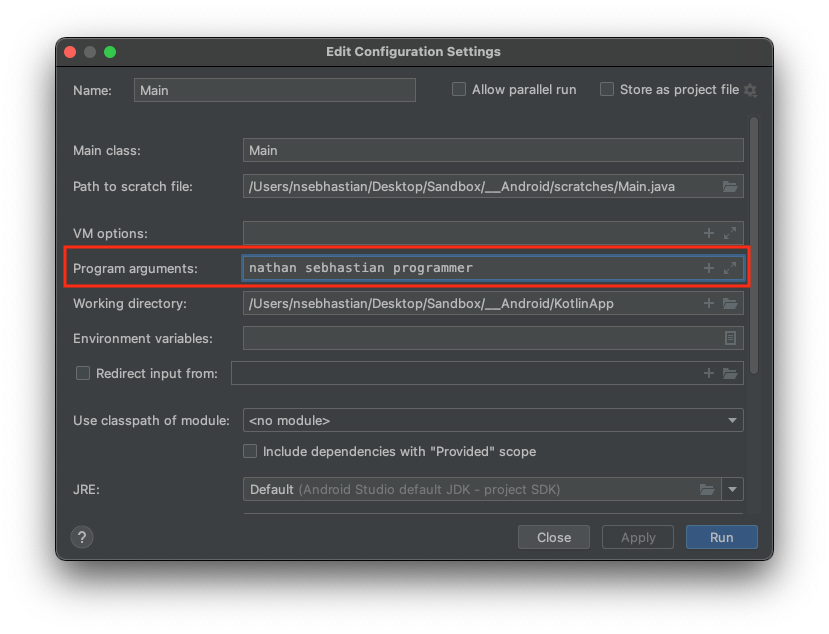The height and width of the screenshot is (634, 829).
Task: Insert macro plus icon in Working directory
Action: click(x=708, y=304)
